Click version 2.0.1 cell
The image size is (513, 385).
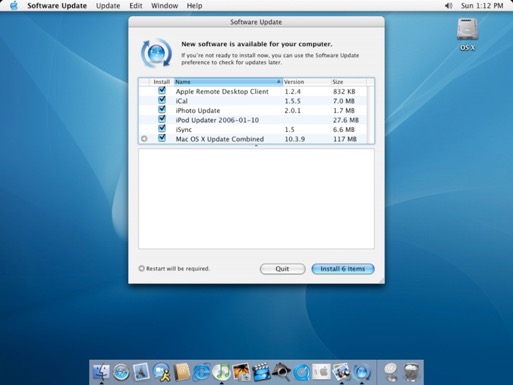click(292, 110)
